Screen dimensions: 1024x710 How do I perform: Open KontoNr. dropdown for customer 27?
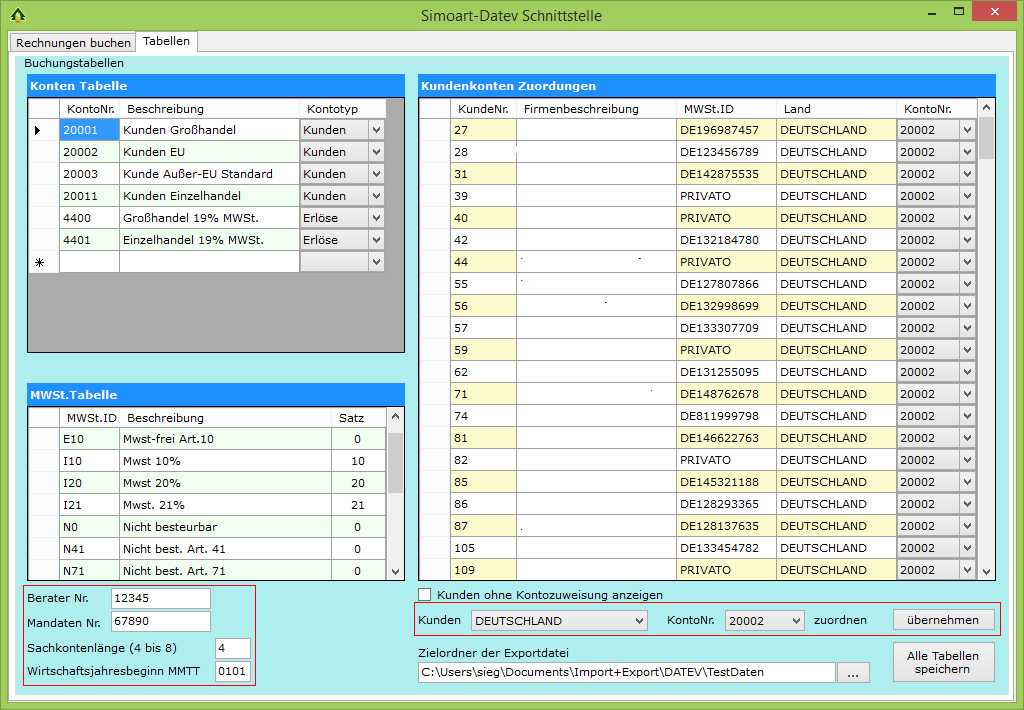coord(967,130)
